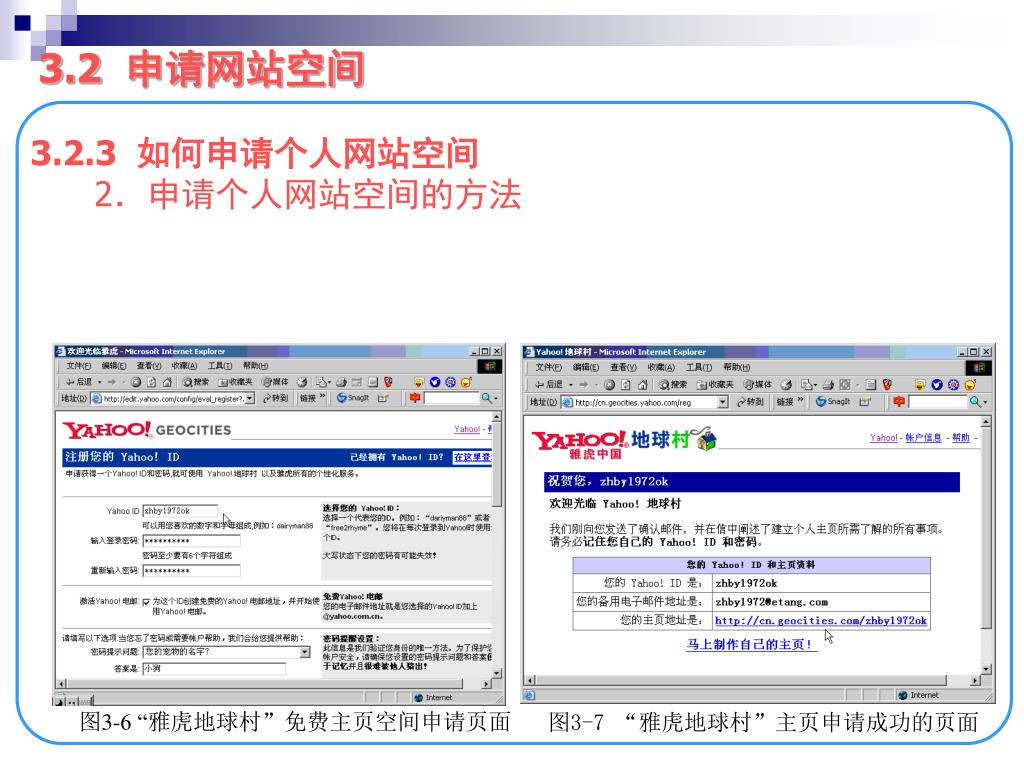Image resolution: width=1024 pixels, height=768 pixels.
Task: Click History icon in right IE window toolbar
Action: pyautogui.click(x=786, y=385)
